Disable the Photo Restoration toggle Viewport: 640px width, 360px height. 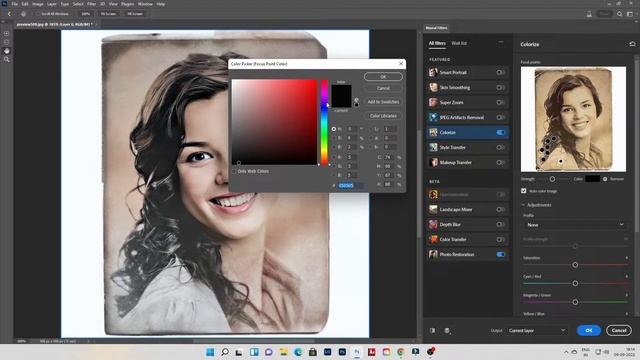[500, 254]
